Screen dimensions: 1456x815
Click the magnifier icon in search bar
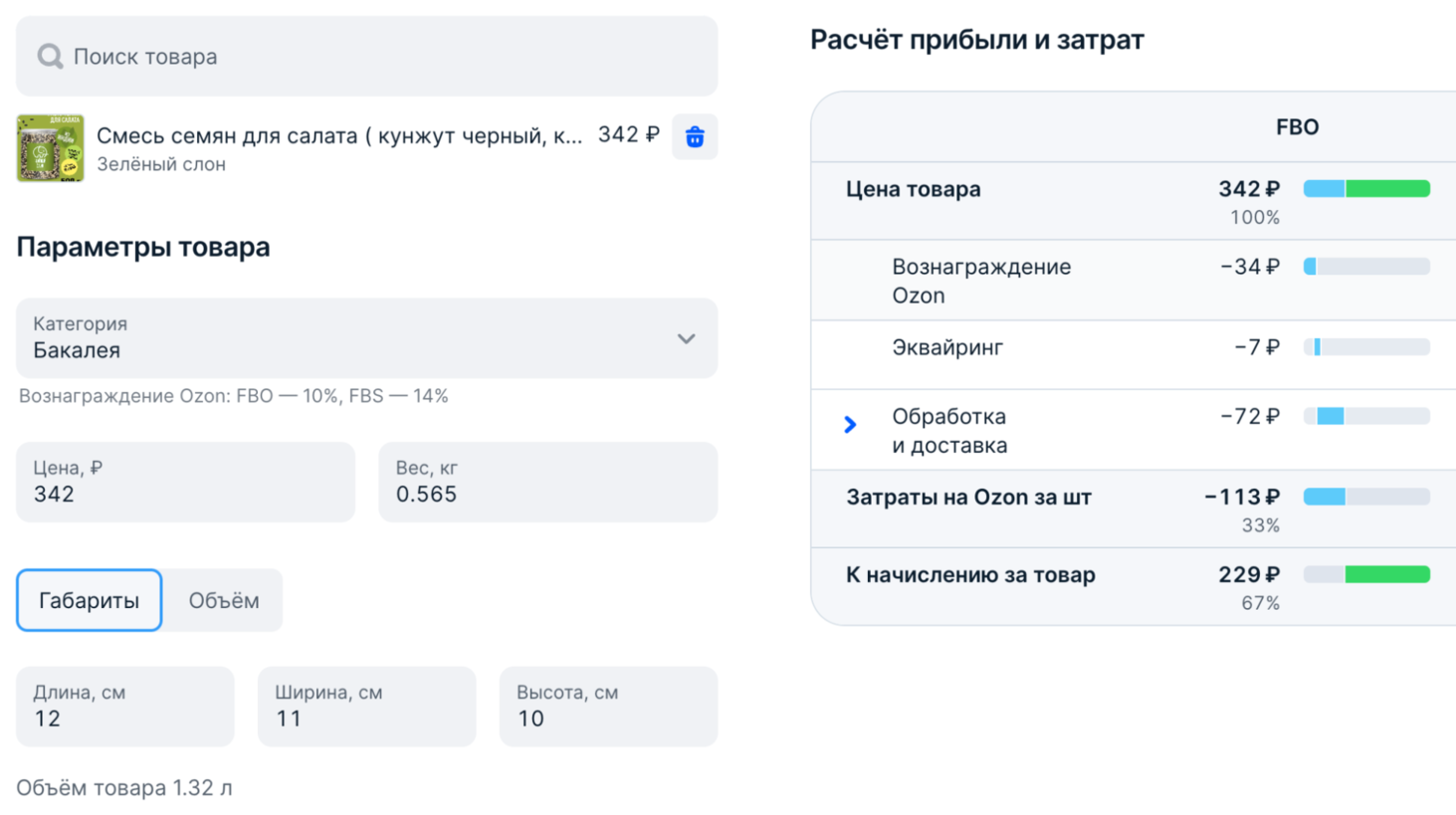point(50,57)
